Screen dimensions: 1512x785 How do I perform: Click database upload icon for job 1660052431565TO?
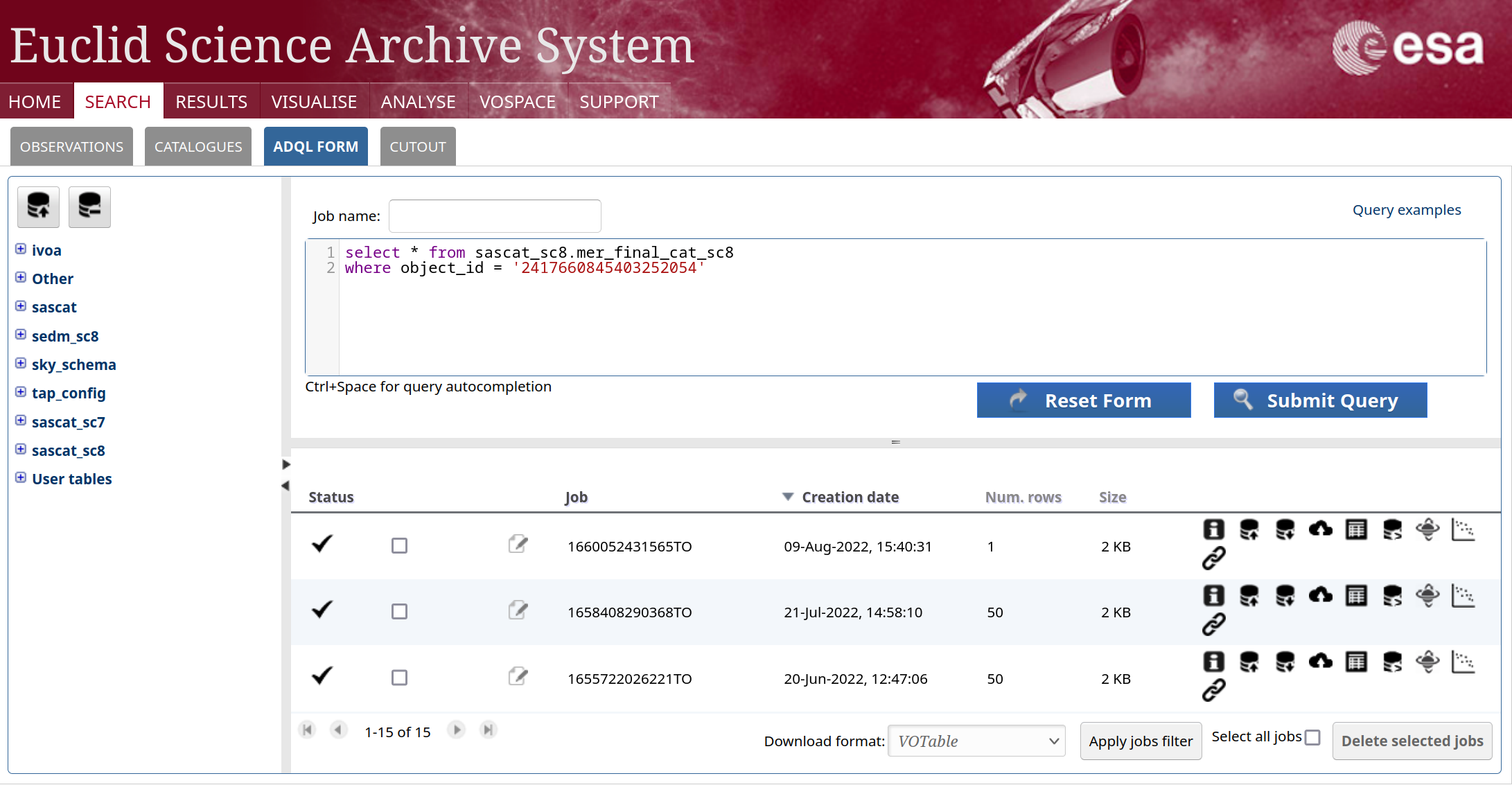pos(1249,529)
